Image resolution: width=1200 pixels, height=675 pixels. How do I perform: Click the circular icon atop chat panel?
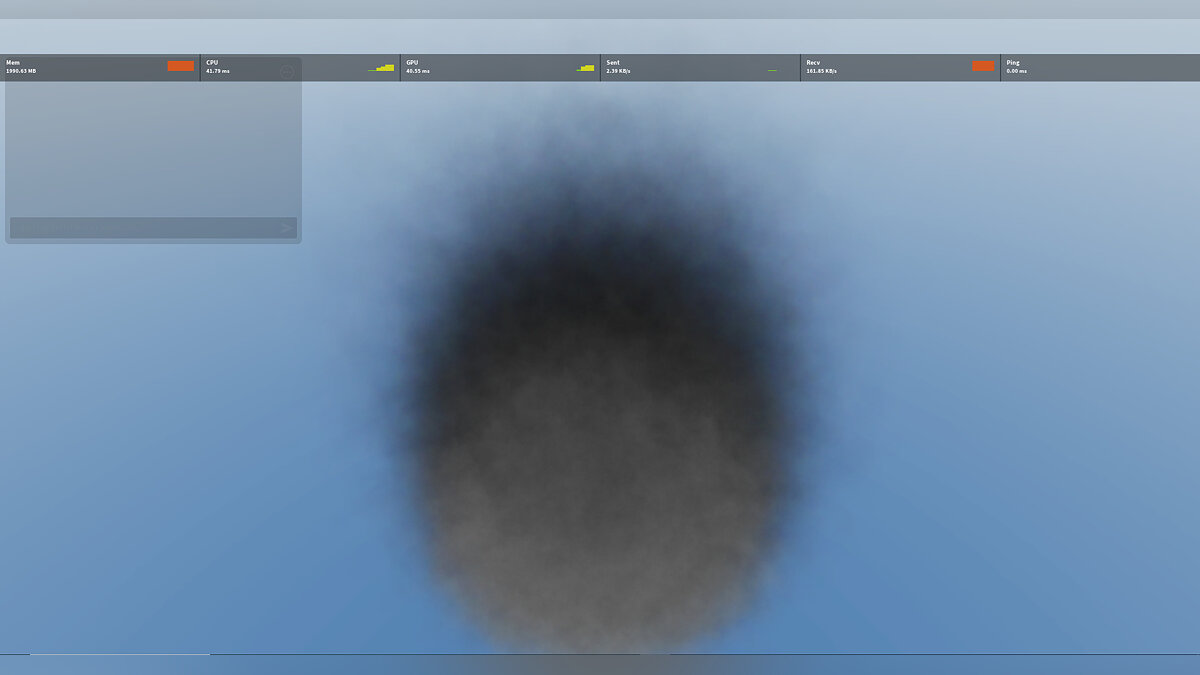(x=287, y=72)
